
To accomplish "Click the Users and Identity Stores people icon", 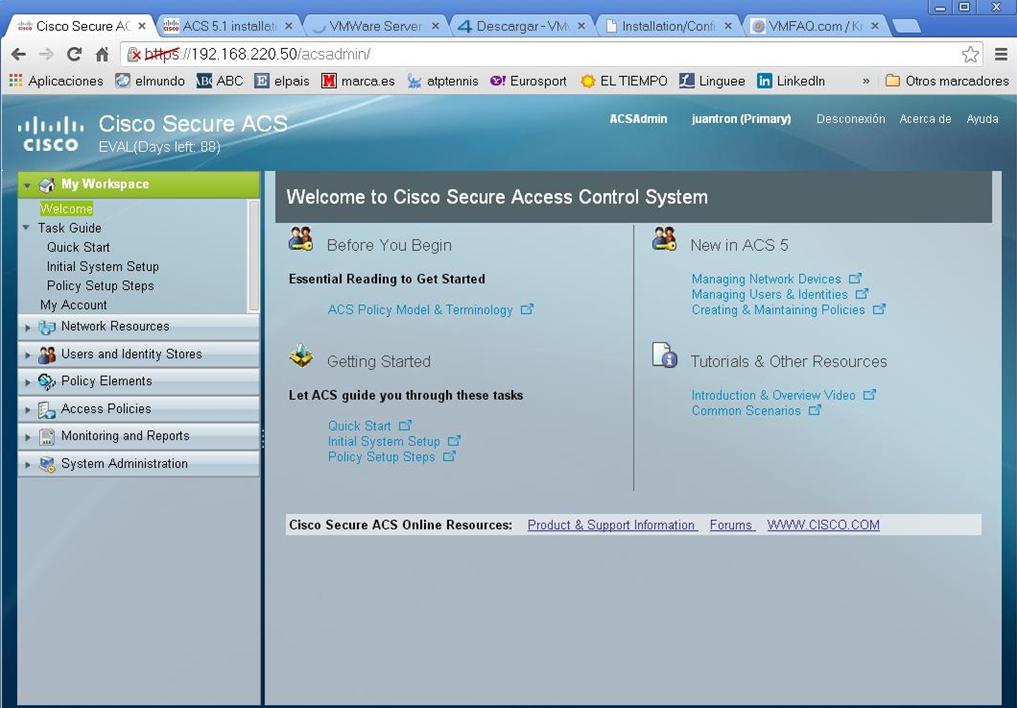I will [47, 355].
